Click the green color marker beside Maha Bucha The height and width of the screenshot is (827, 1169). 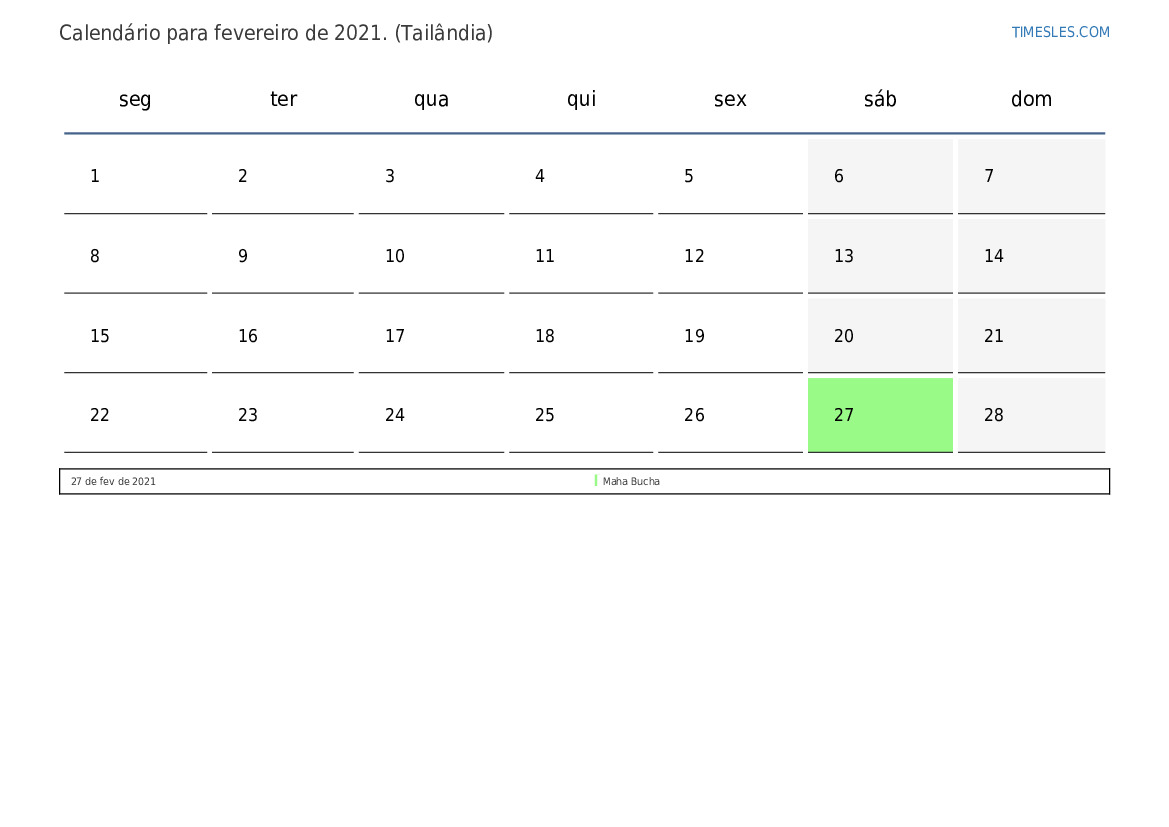(596, 481)
